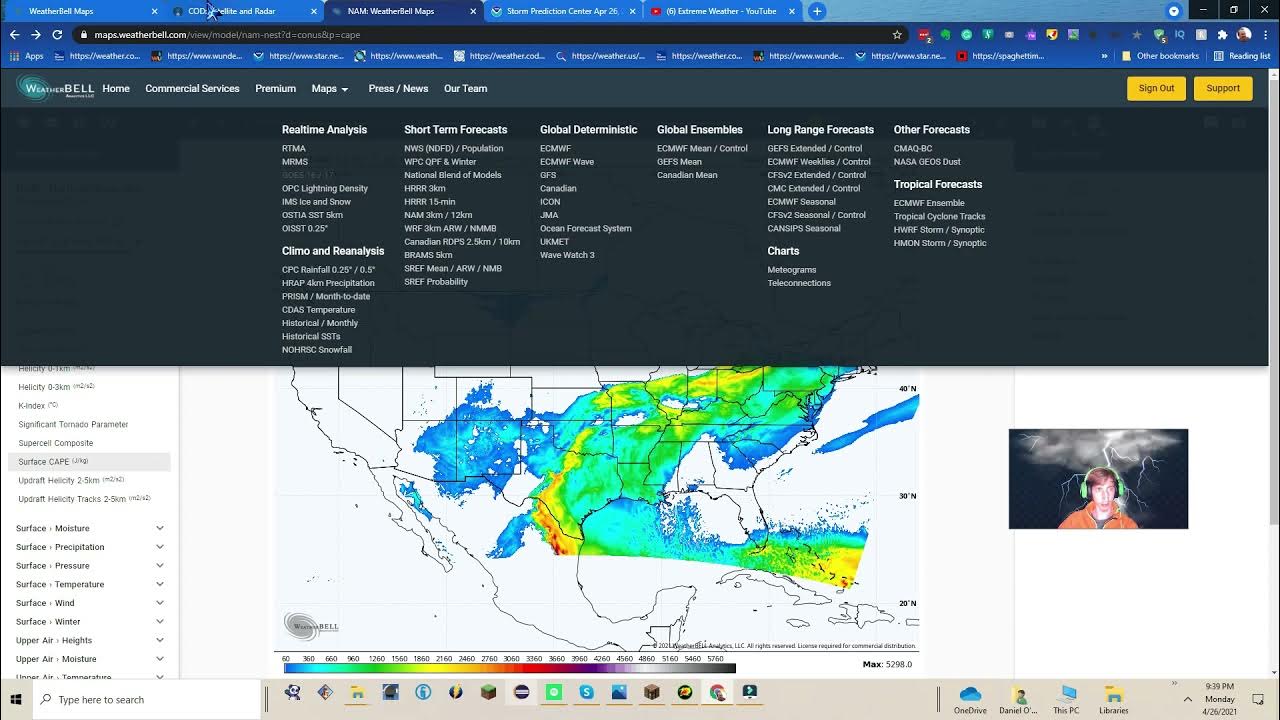This screenshot has height=720, width=1280.
Task: Open Chrome from the taskbar
Action: (x=717, y=692)
